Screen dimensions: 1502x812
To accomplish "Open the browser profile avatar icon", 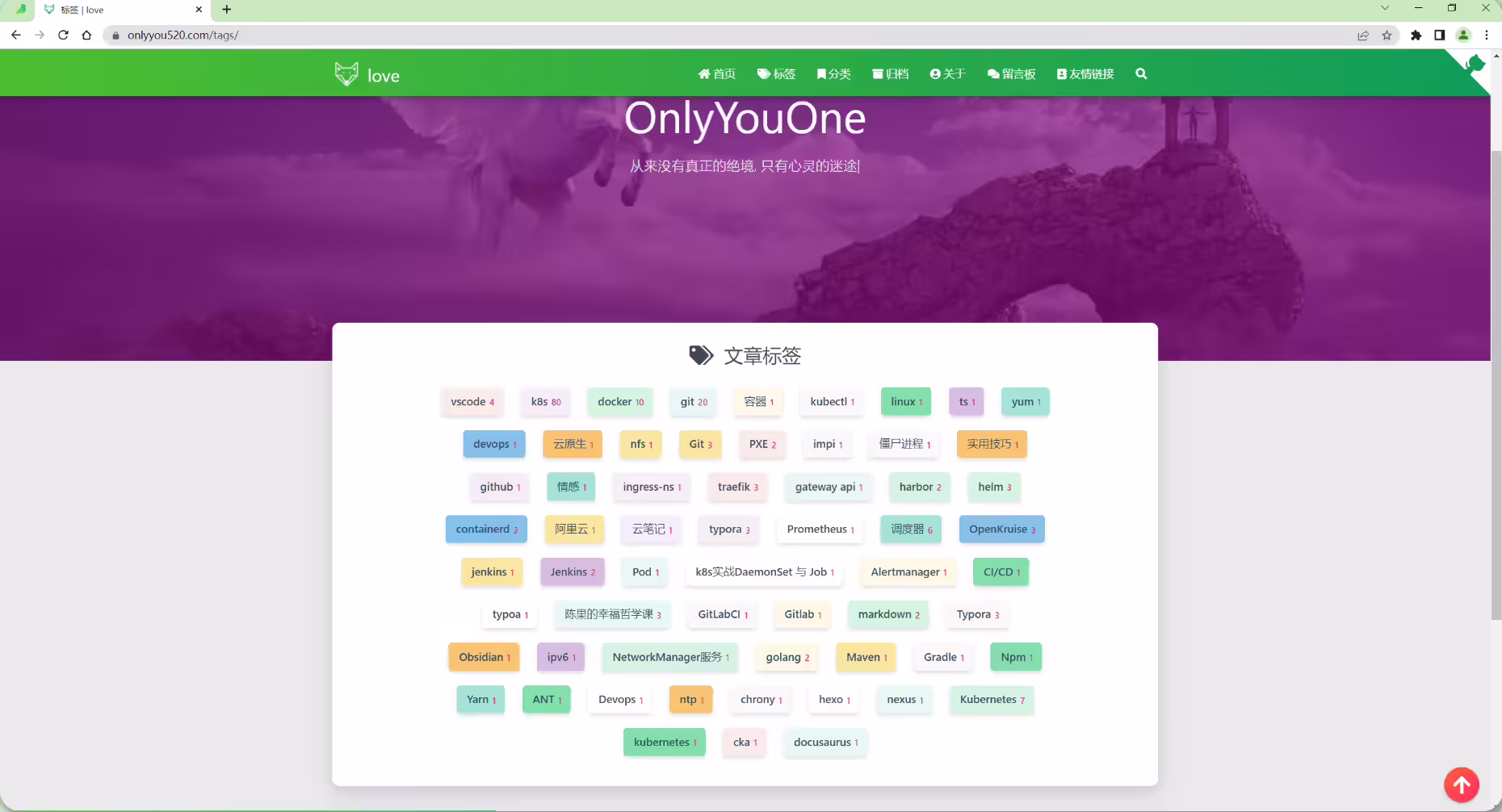I will pyautogui.click(x=1463, y=35).
